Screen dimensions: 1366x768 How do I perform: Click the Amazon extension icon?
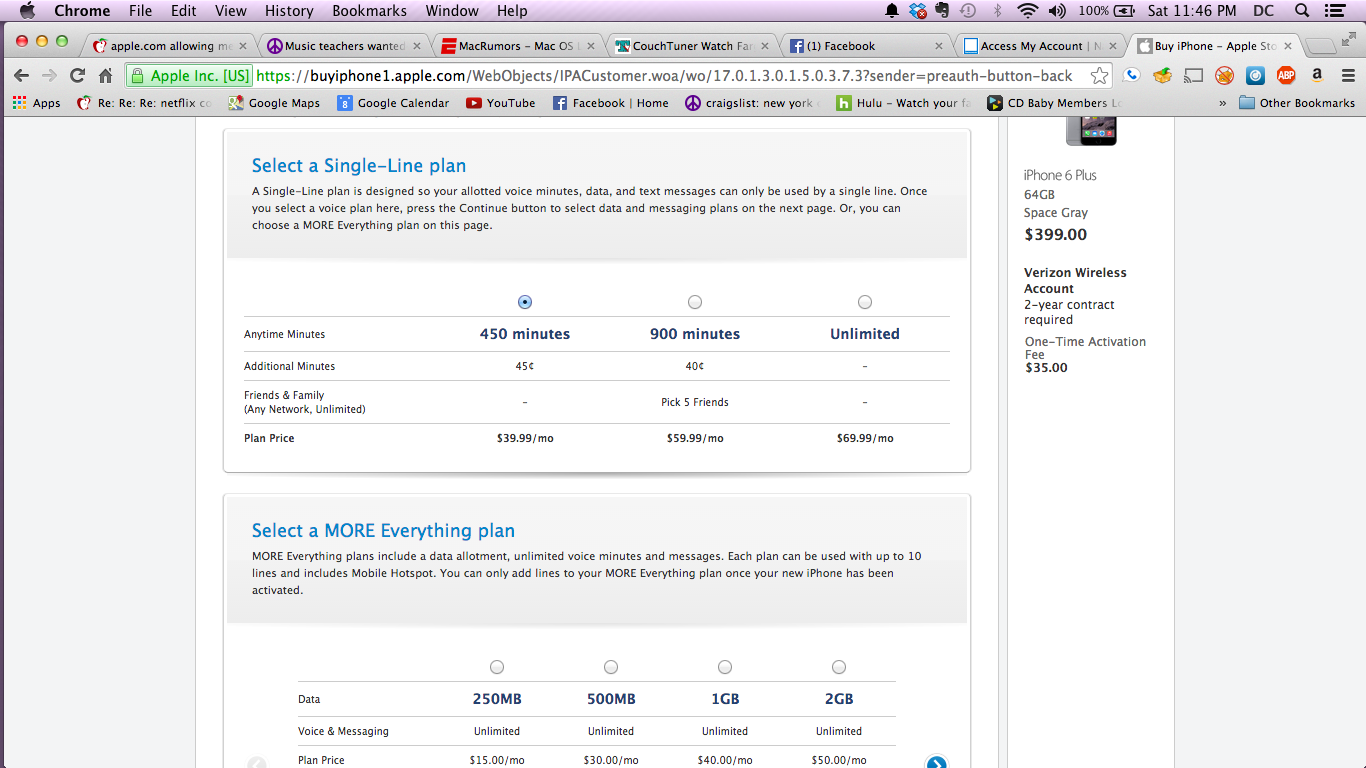pos(1317,75)
